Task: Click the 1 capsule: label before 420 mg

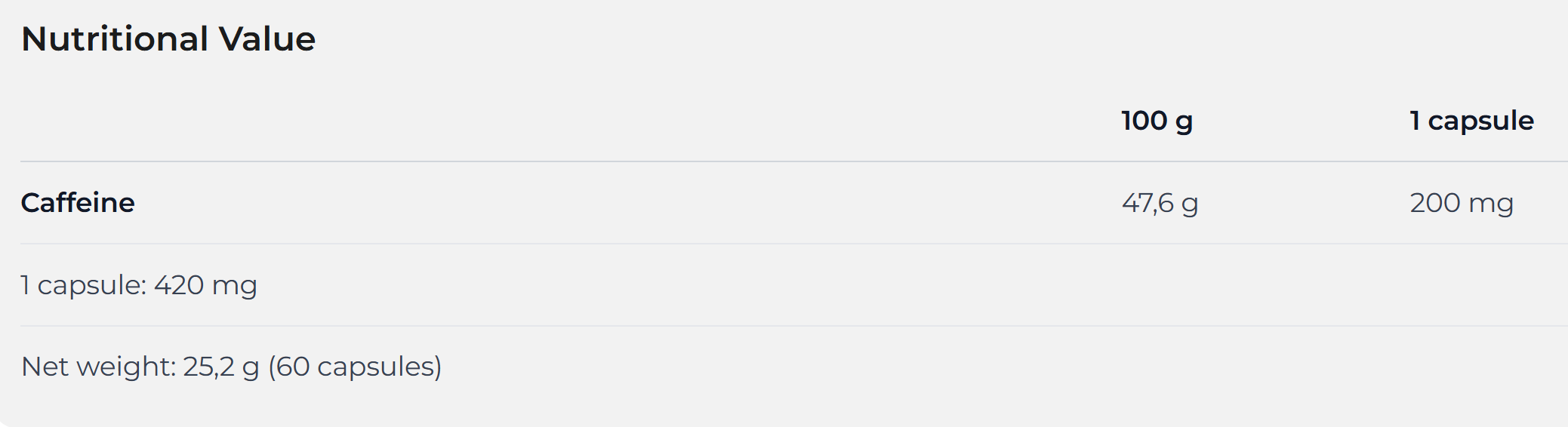Action: pos(83,285)
